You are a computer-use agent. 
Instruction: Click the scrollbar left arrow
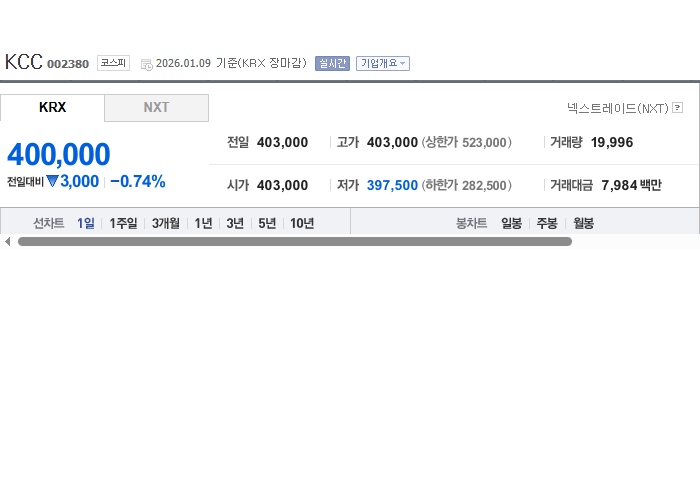tap(7, 241)
